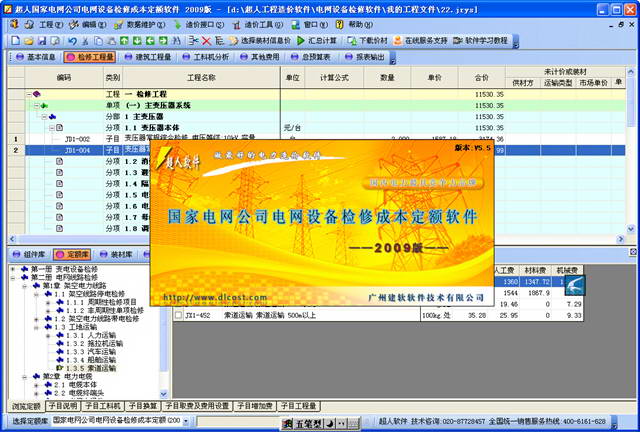640x432 pixels.
Task: Select the 建筑工程量 toggle tab
Action: click(x=148, y=57)
